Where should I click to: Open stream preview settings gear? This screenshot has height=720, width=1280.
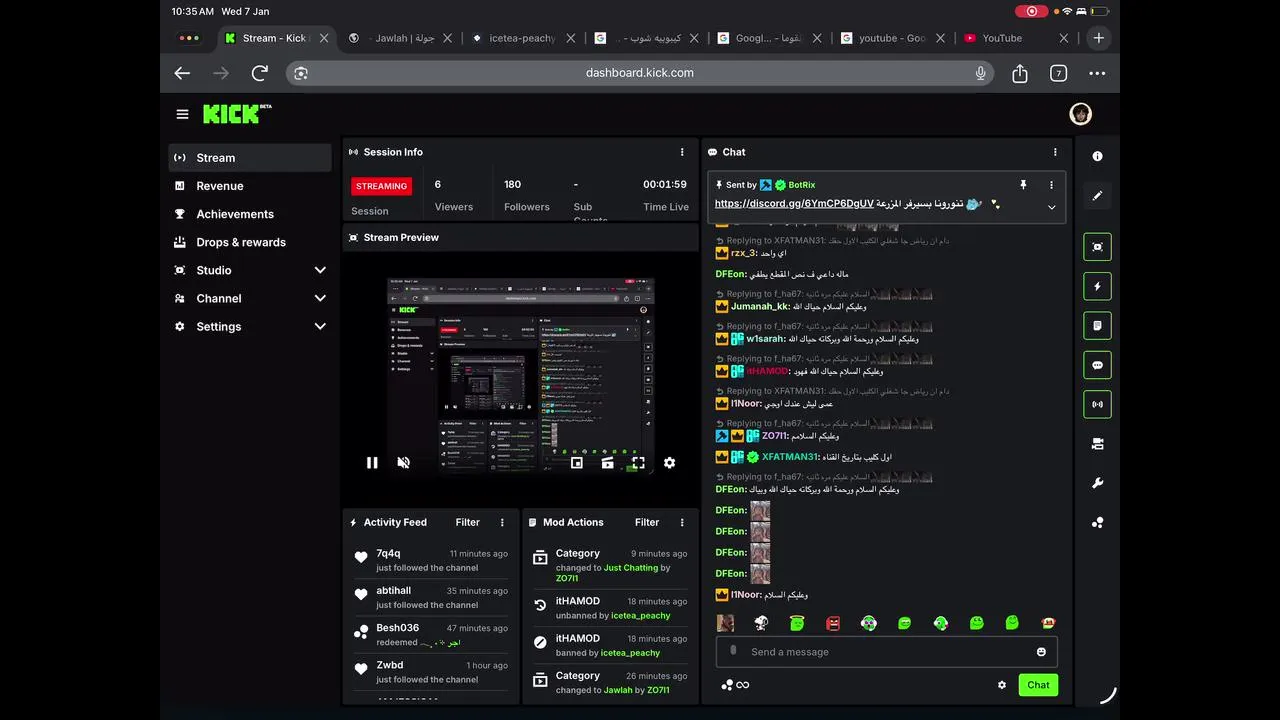tap(669, 463)
